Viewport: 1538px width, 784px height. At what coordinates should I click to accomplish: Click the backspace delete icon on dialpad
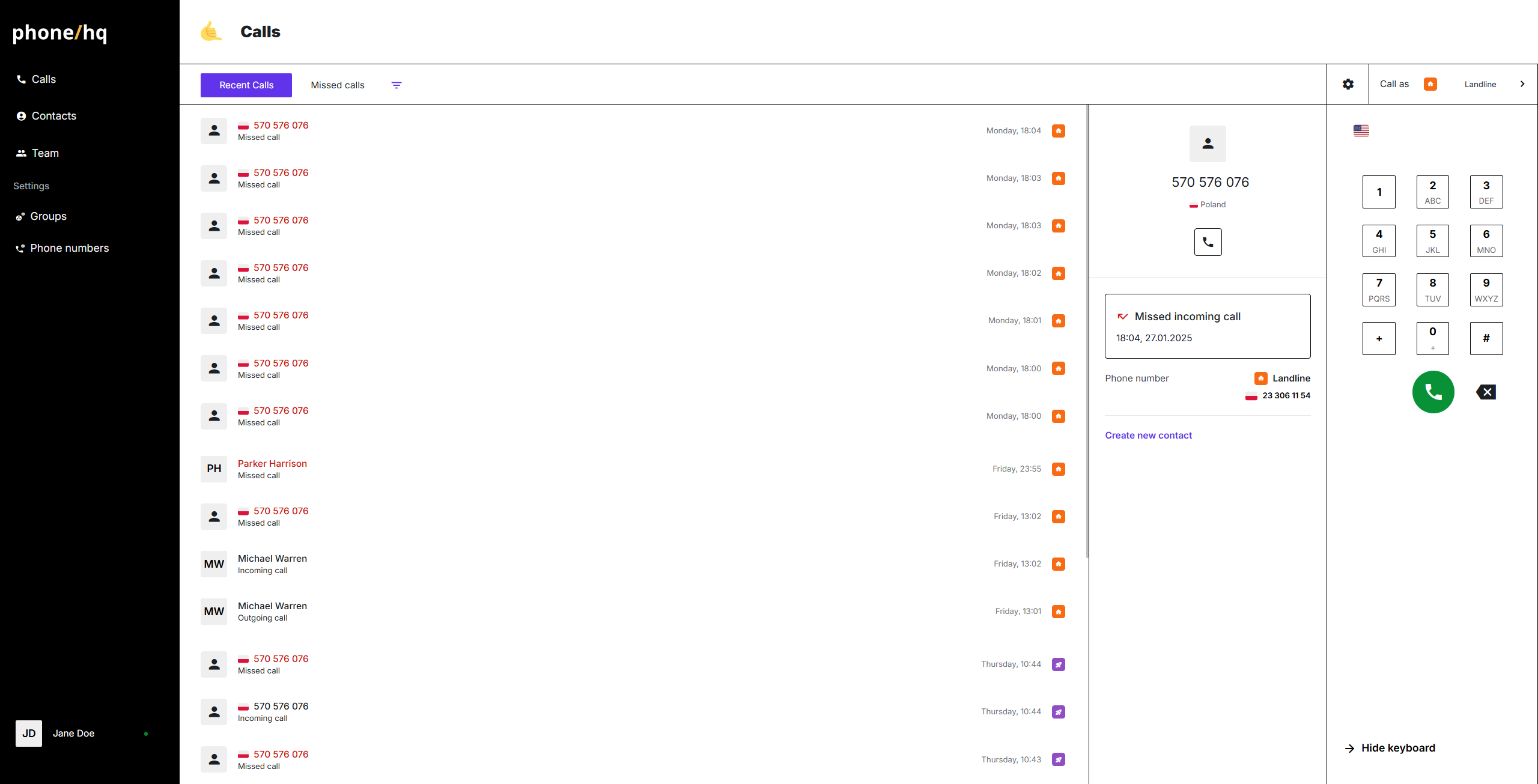coord(1486,392)
